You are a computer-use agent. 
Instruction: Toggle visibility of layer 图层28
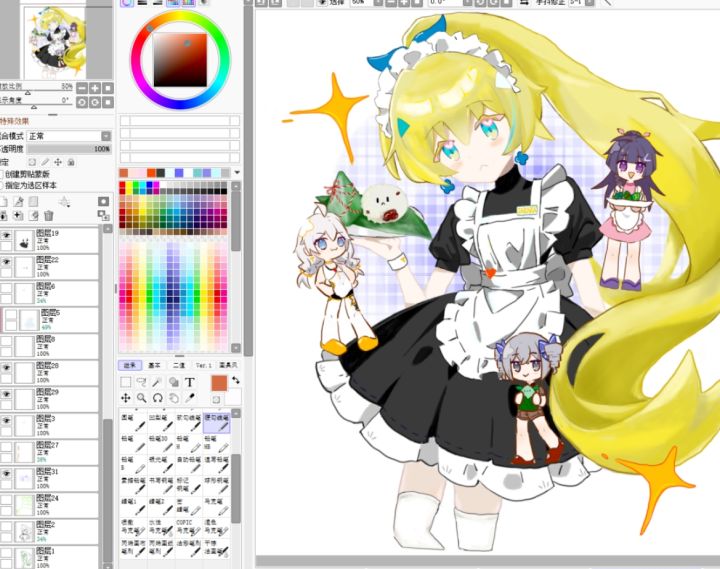click(x=6, y=367)
